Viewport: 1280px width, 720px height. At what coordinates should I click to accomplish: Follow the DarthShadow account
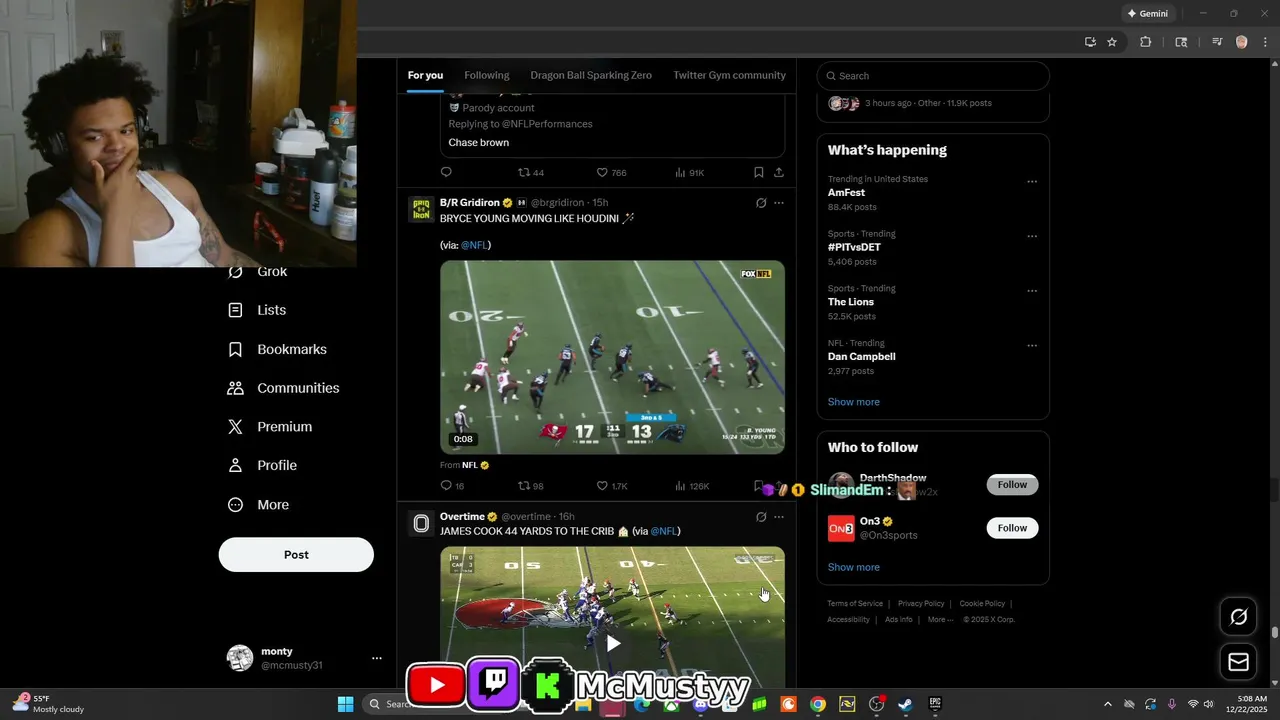coord(1012,485)
